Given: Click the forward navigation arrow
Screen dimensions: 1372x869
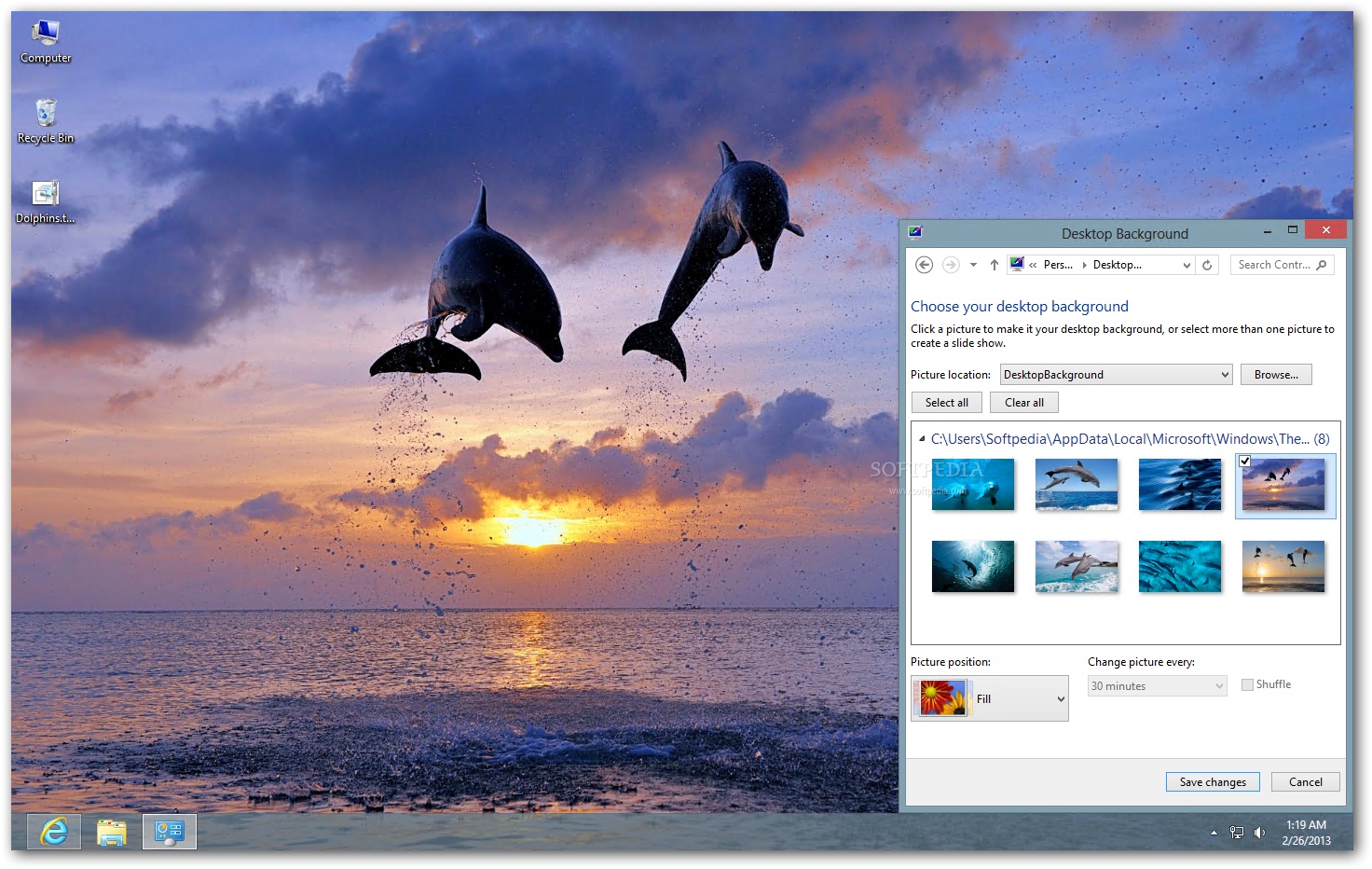Looking at the screenshot, I should point(951,265).
